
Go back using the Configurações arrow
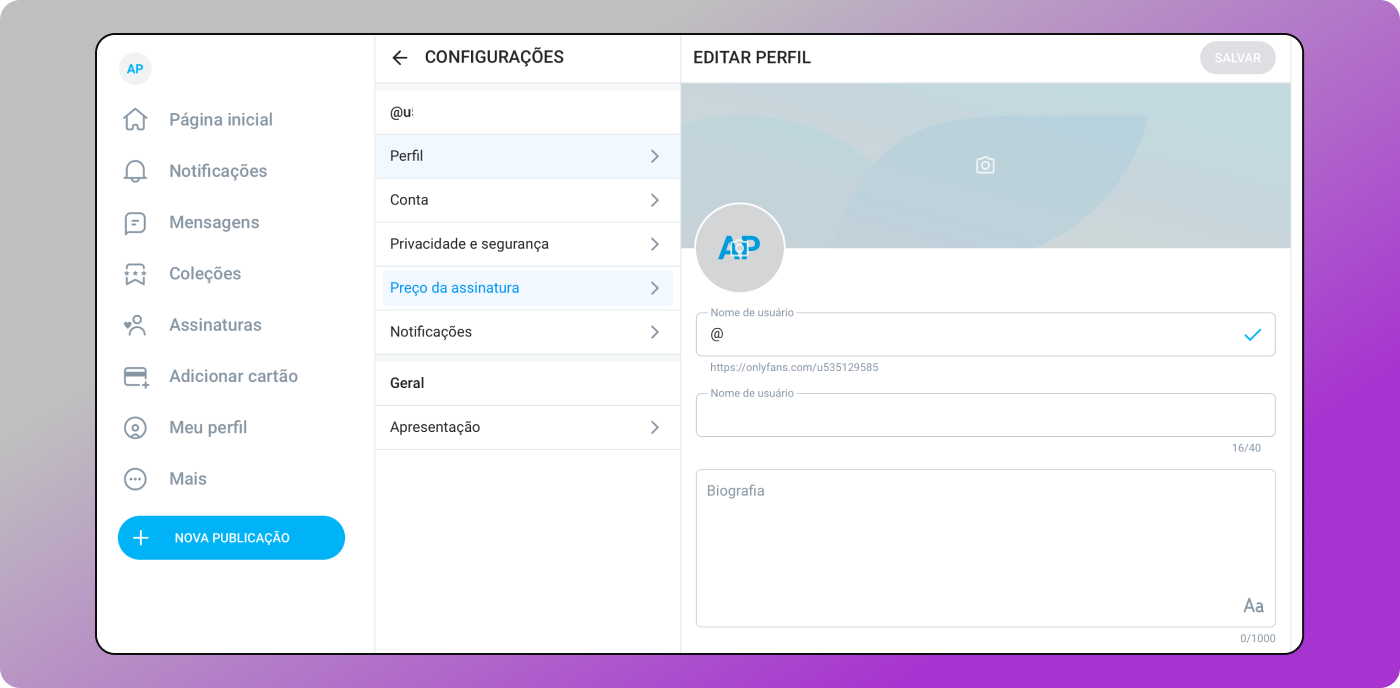click(x=400, y=58)
